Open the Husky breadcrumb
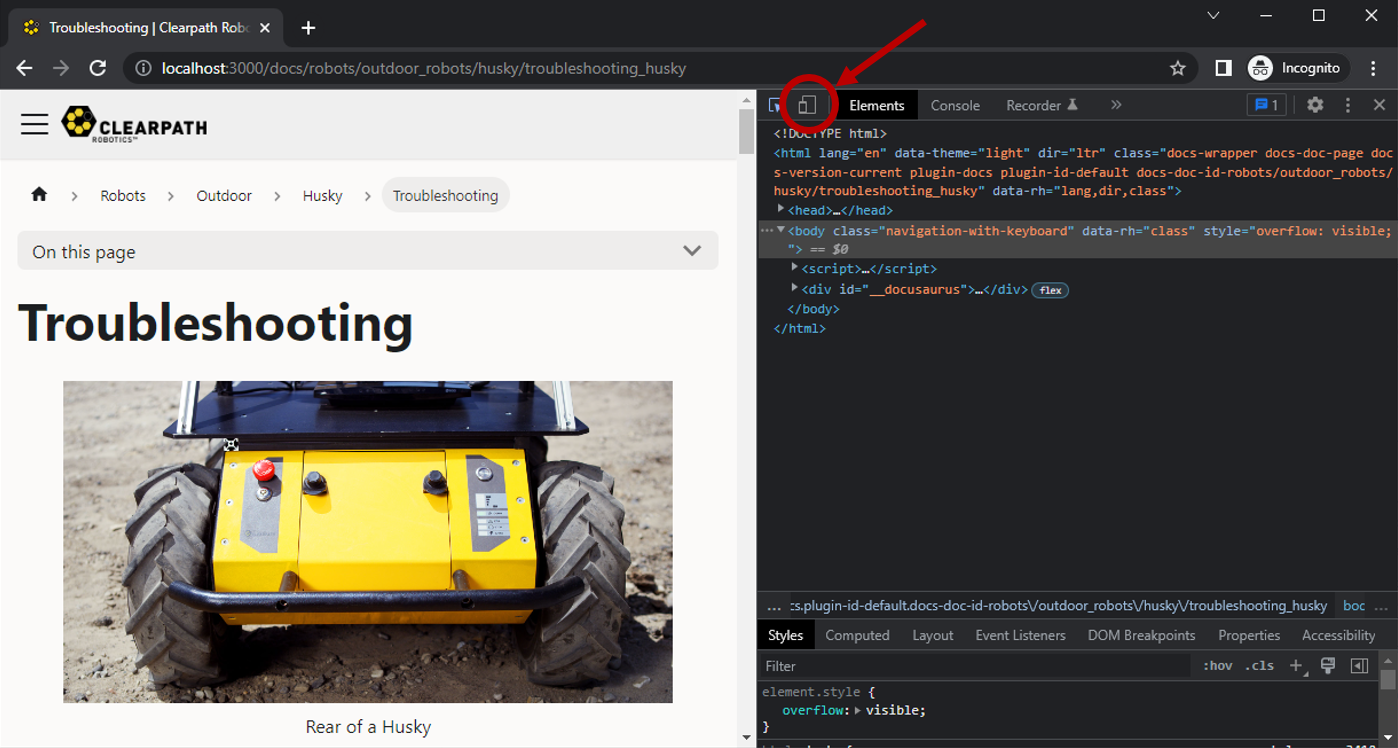The image size is (1398, 748). tap(322, 196)
